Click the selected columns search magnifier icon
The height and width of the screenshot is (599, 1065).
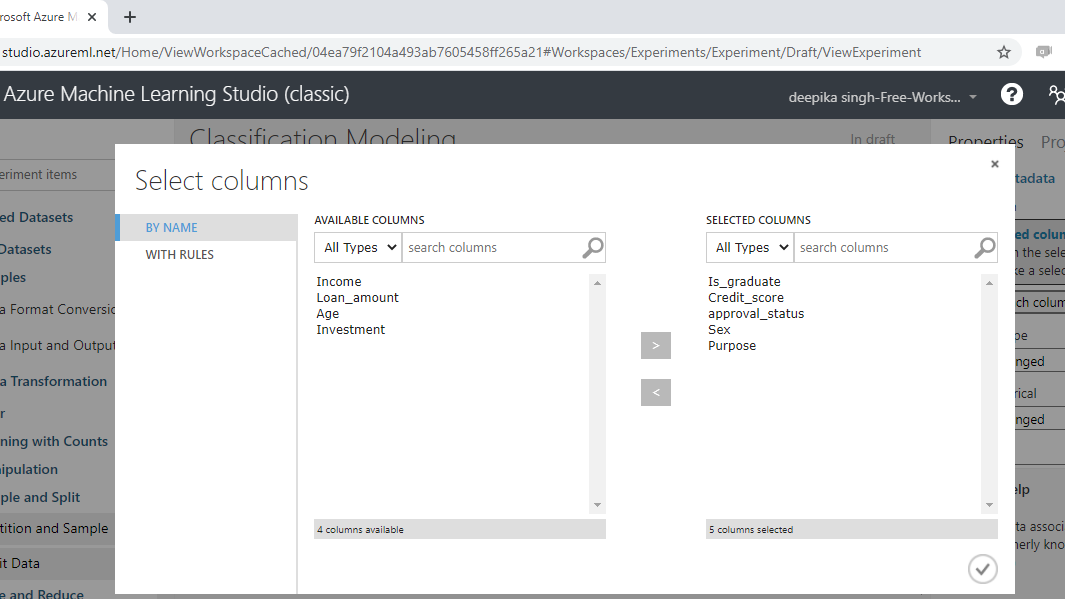point(984,248)
